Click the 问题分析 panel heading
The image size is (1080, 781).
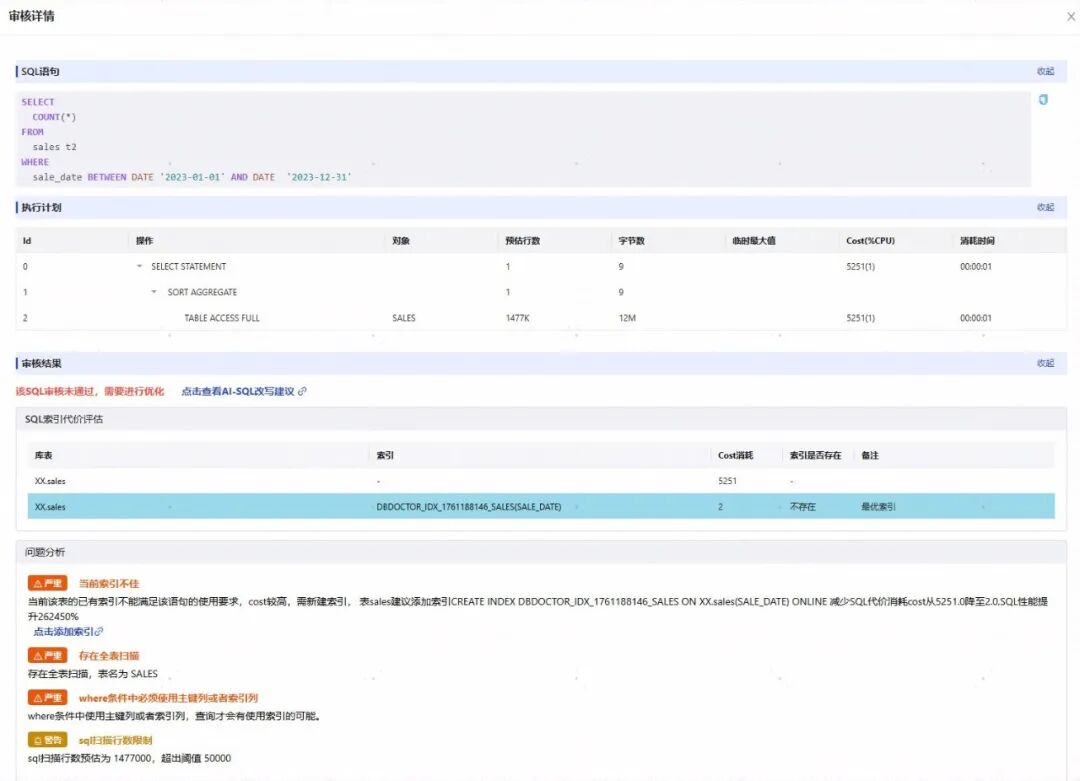tap(45, 552)
